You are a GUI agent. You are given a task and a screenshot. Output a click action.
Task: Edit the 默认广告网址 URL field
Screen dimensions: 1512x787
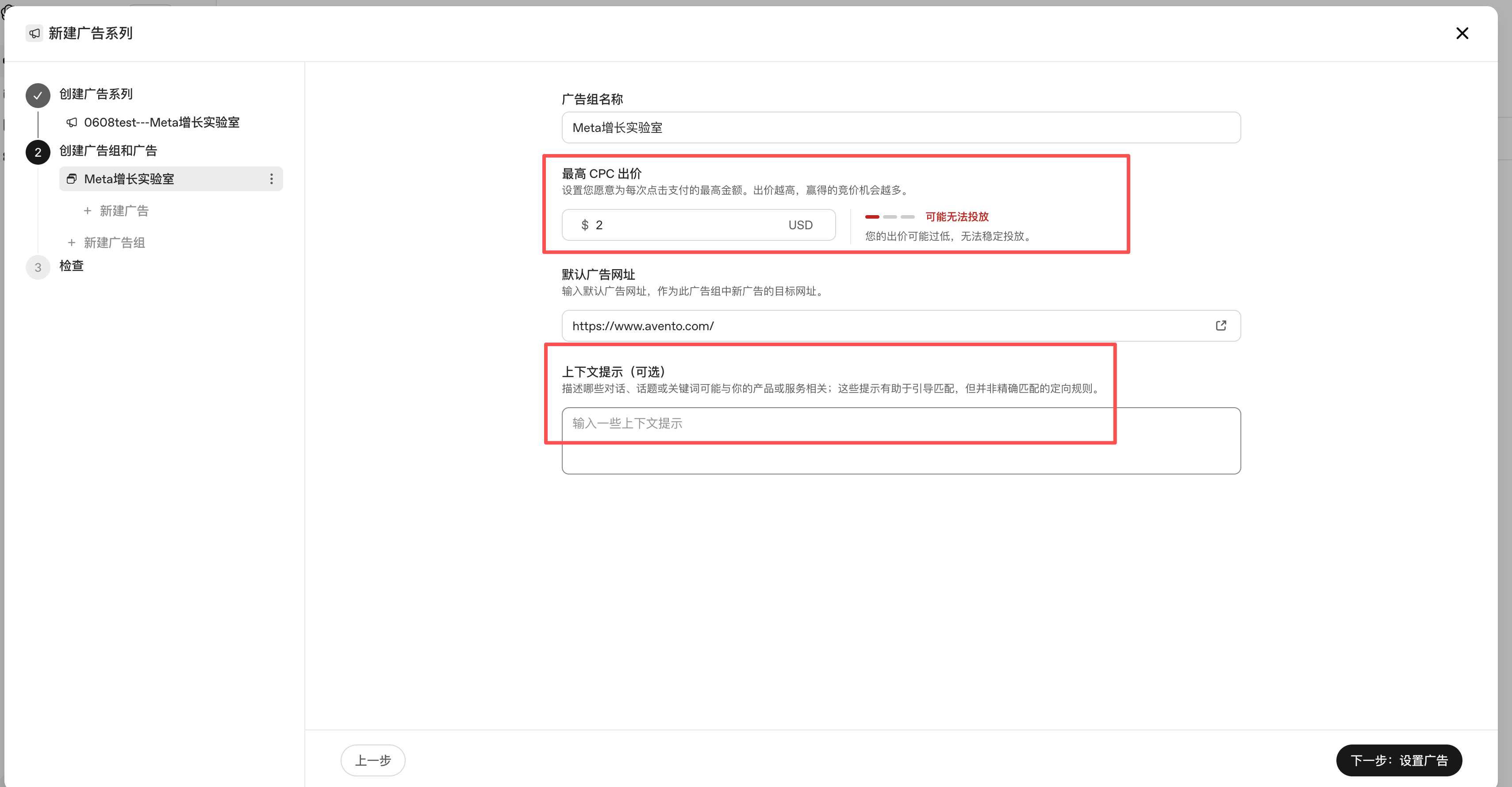coord(901,325)
